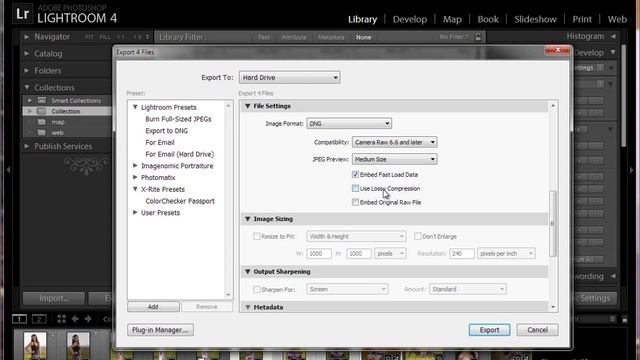Viewport: 640px width, 360px height.
Task: Expand Imagenomic Portraiture presets
Action: click(x=135, y=165)
